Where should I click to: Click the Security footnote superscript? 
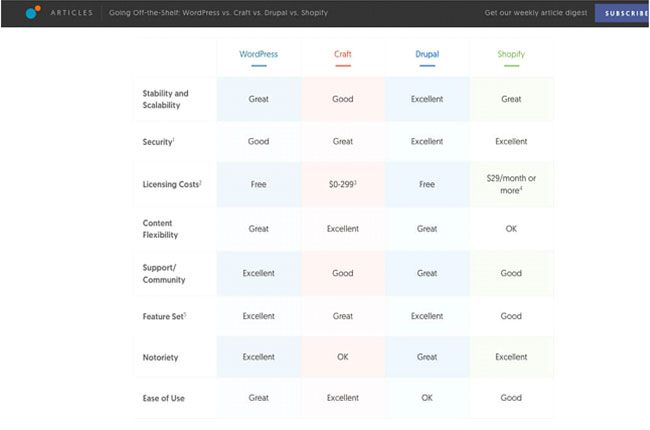174,140
